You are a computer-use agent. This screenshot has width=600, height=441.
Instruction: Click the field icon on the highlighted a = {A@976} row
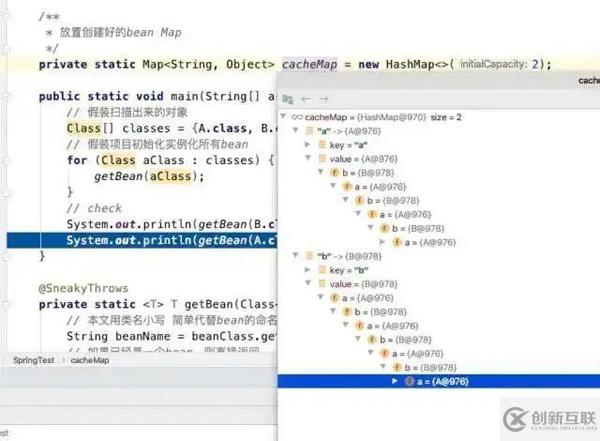tap(409, 381)
